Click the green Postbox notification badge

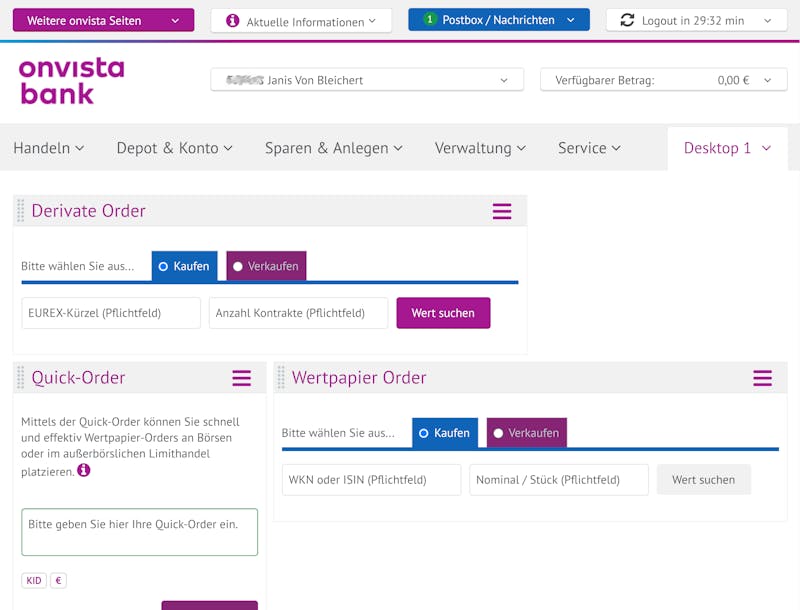pos(430,19)
